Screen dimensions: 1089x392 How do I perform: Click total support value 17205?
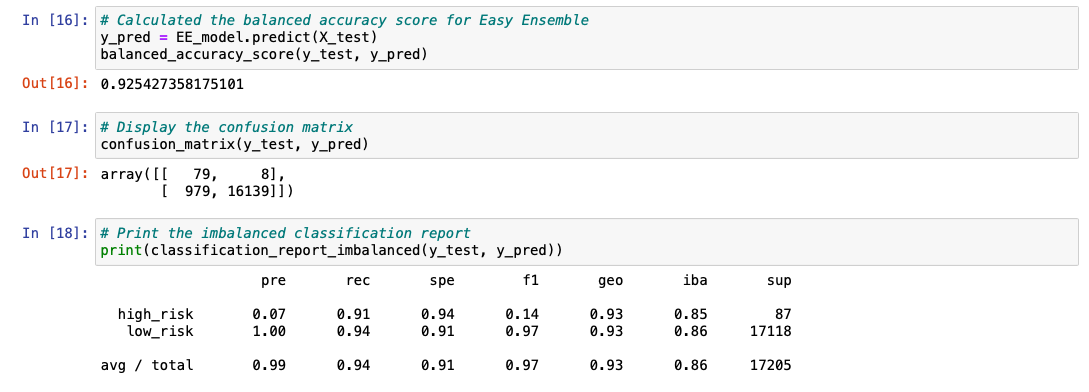(770, 365)
